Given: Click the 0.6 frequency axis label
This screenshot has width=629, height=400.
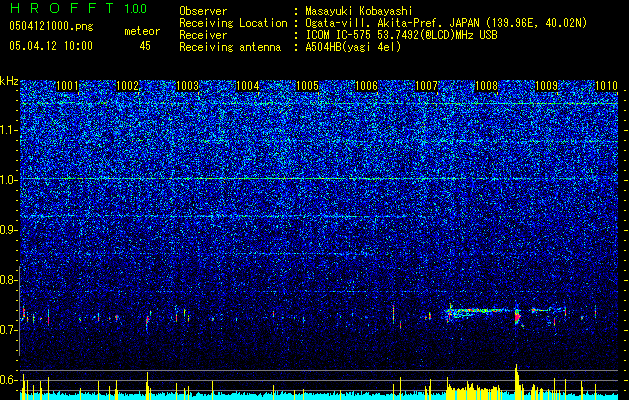Looking at the screenshot, I should tap(9, 380).
